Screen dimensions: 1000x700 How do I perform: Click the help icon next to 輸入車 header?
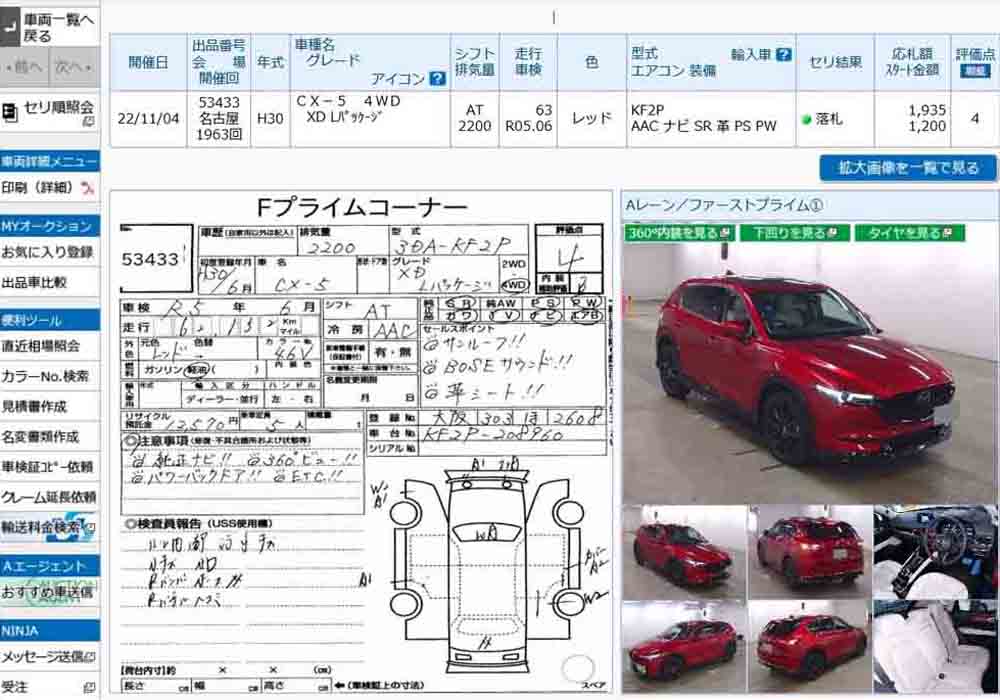[x=784, y=55]
